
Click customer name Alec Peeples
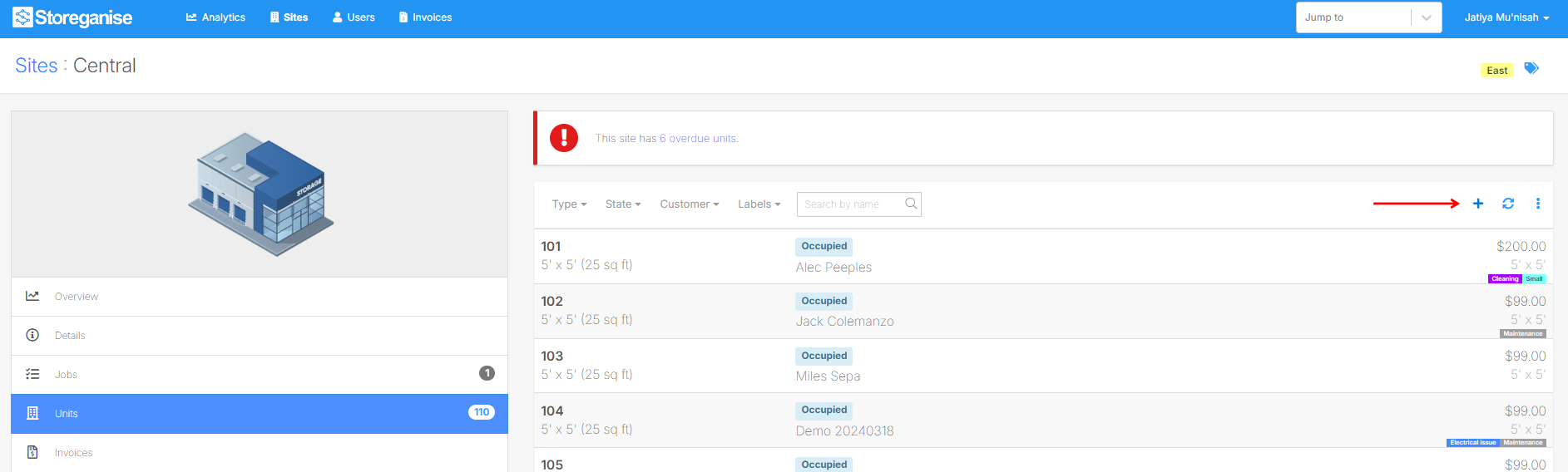pyautogui.click(x=833, y=268)
